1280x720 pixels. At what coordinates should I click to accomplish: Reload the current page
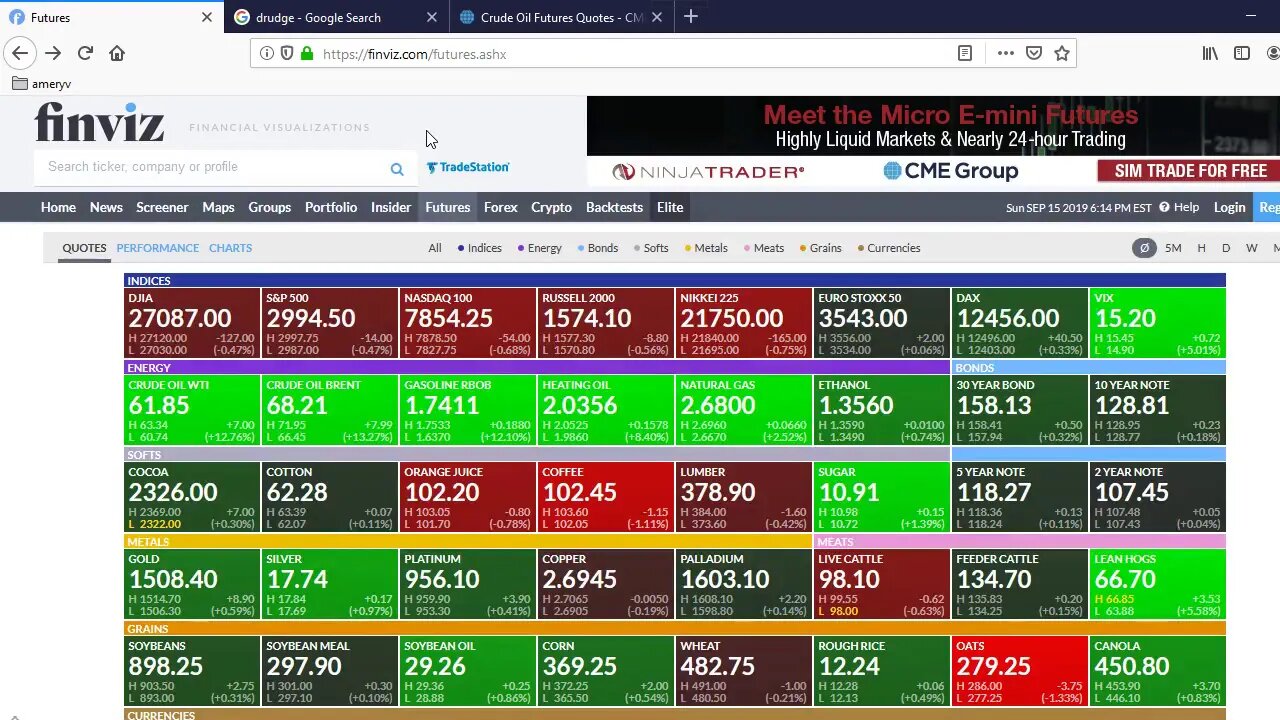85,54
